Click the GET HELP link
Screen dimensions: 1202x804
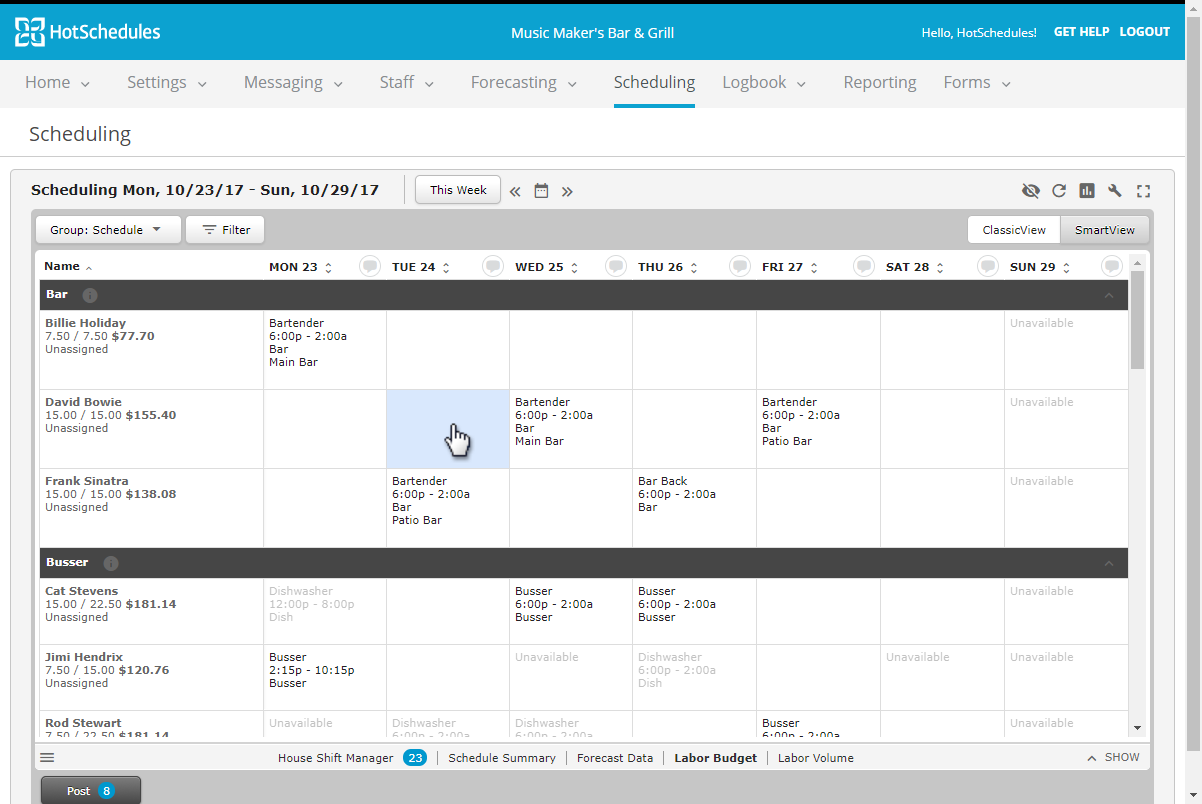click(1081, 32)
